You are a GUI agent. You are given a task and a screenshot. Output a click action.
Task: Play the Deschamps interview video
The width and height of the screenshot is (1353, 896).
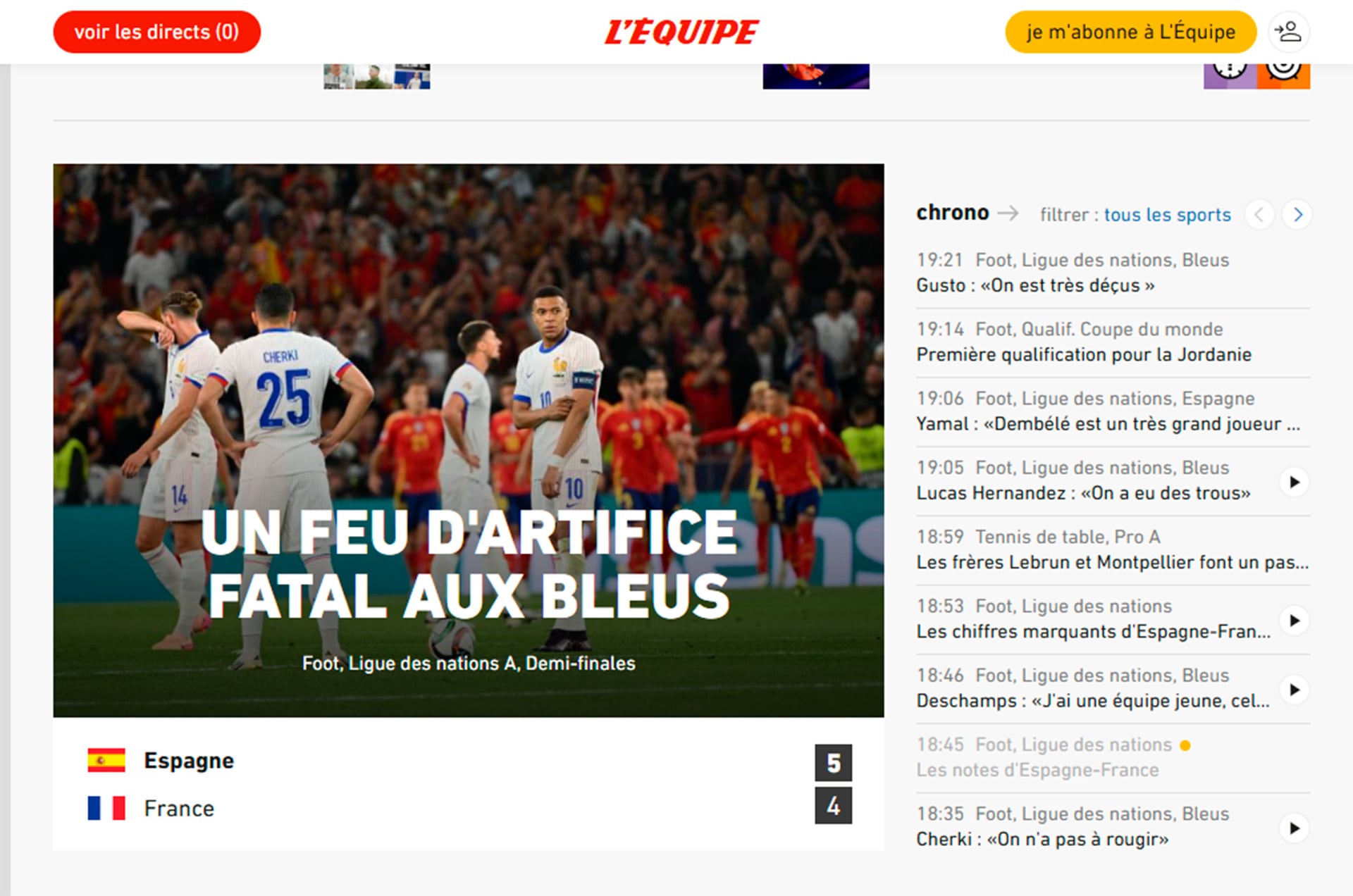(1295, 690)
